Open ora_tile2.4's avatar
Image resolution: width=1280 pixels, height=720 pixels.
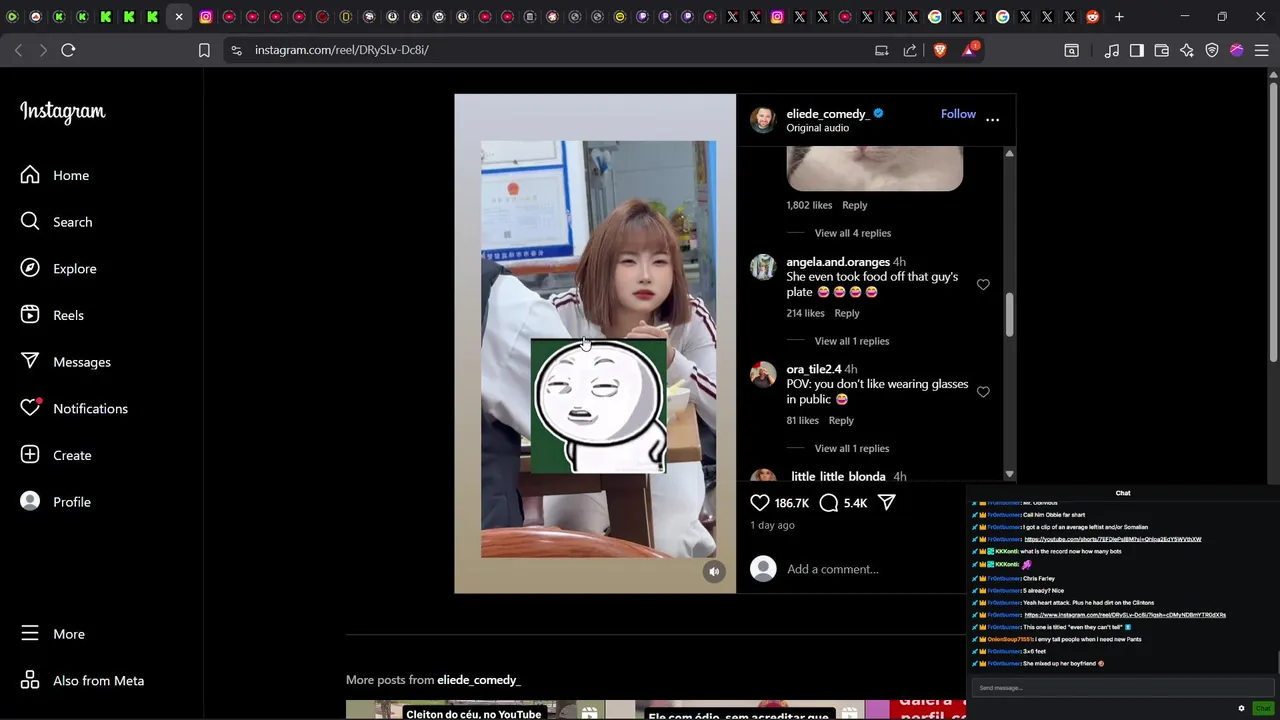(x=763, y=375)
